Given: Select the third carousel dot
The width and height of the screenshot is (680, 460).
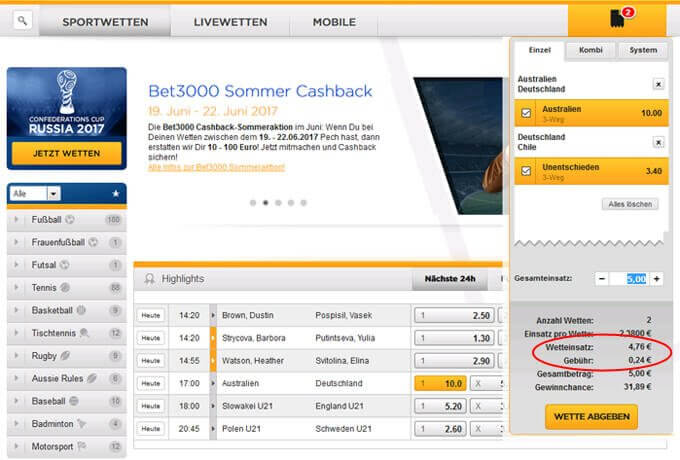Looking at the screenshot, I should tap(278, 202).
